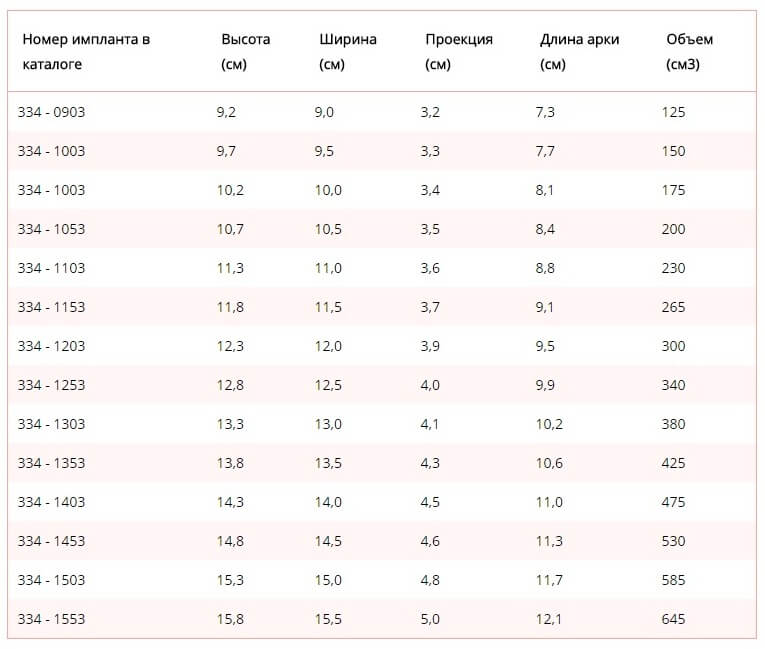Select the height cell showing 9,2

tap(226, 112)
